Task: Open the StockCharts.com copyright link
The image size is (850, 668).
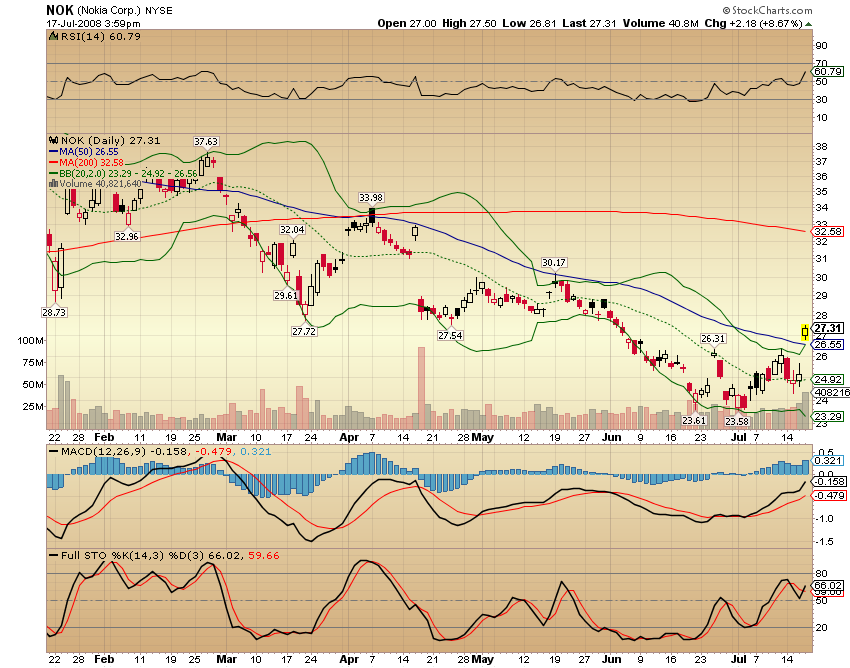Action: 767,10
